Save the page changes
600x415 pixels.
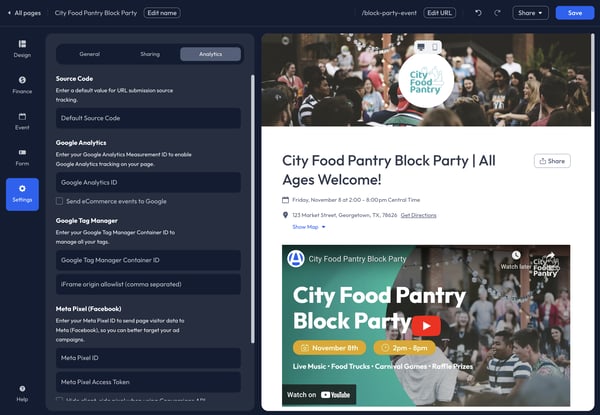coord(575,13)
